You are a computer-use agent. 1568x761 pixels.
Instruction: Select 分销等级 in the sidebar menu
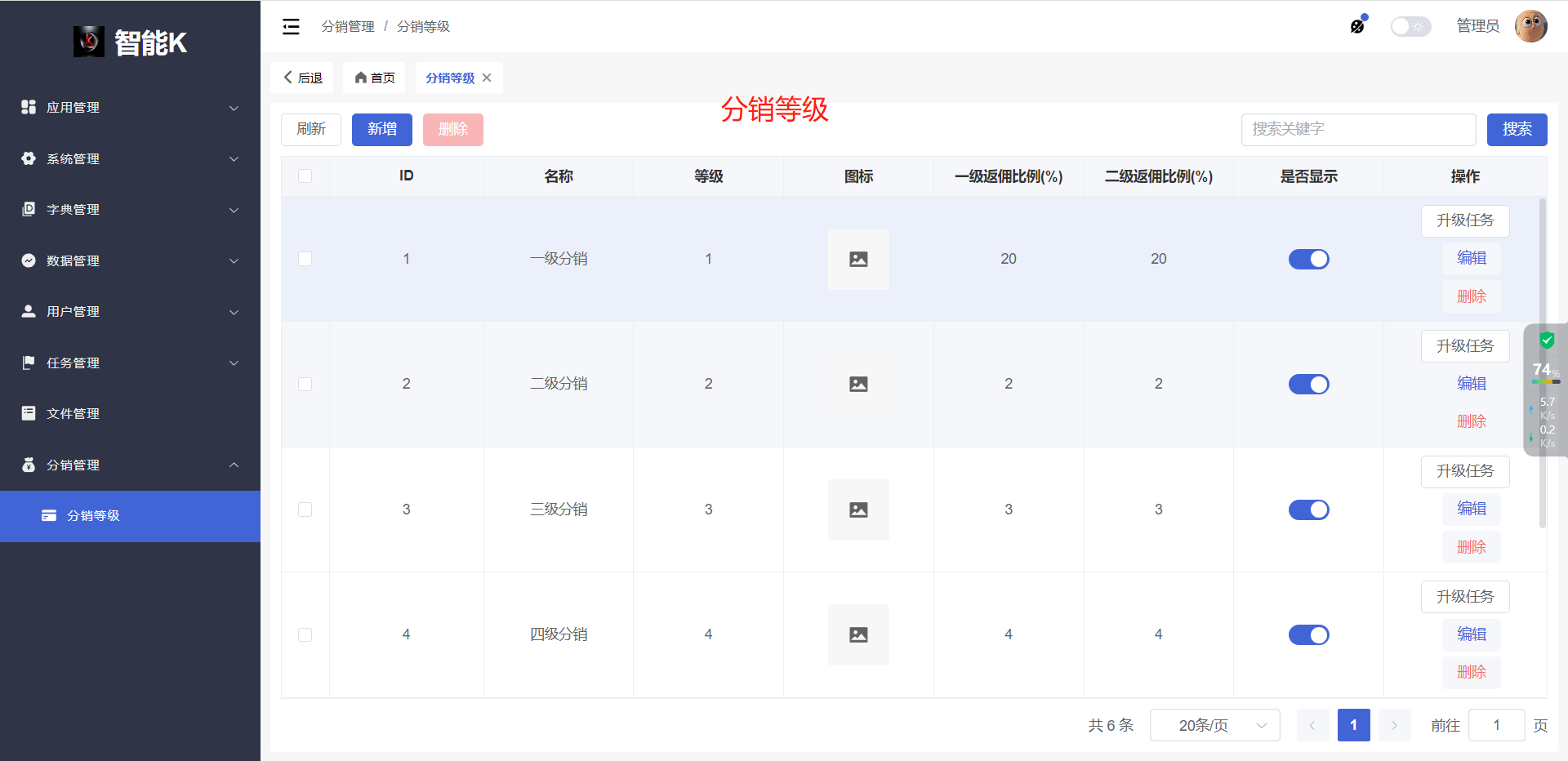click(x=93, y=516)
